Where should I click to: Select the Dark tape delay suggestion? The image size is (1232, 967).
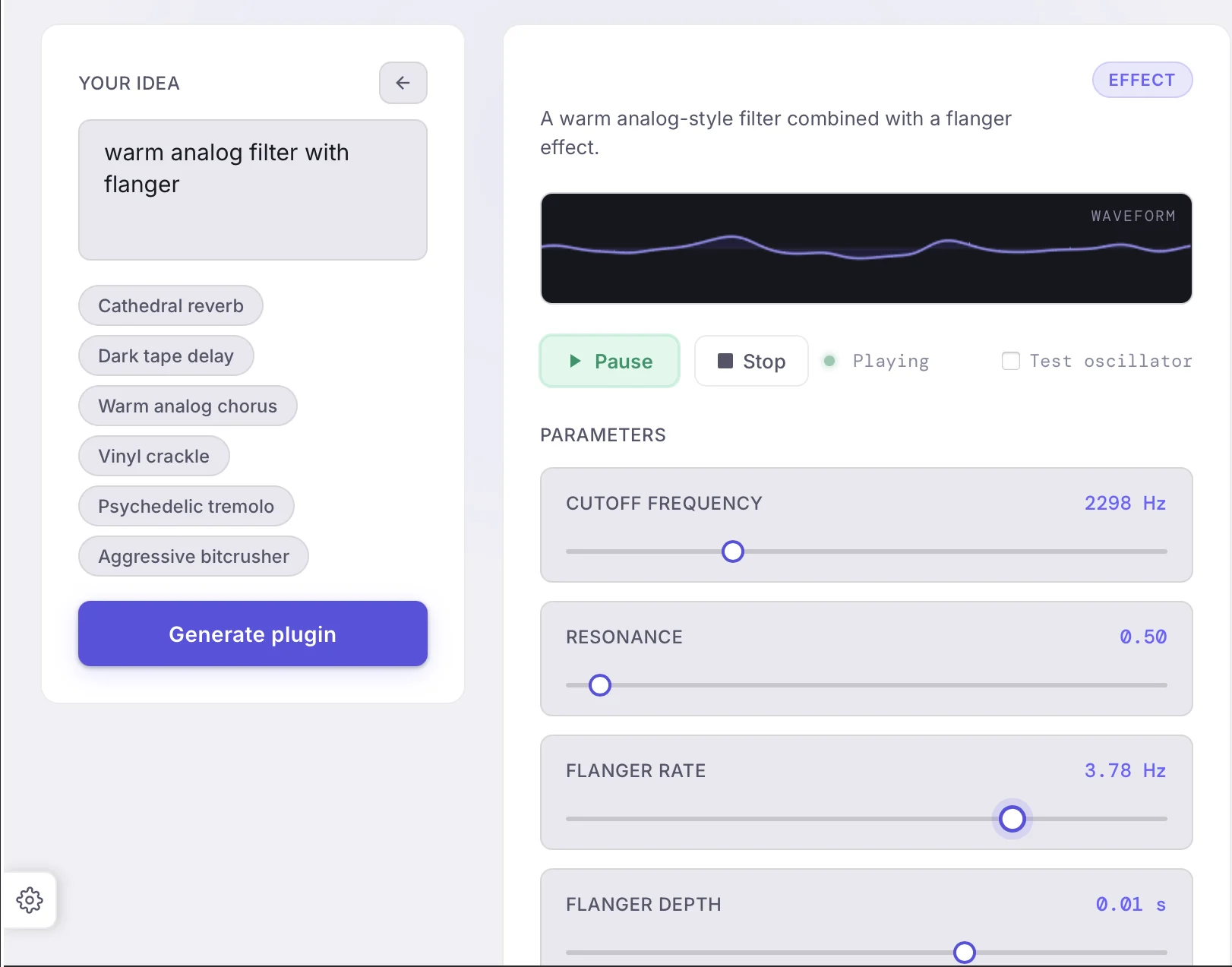click(x=166, y=356)
